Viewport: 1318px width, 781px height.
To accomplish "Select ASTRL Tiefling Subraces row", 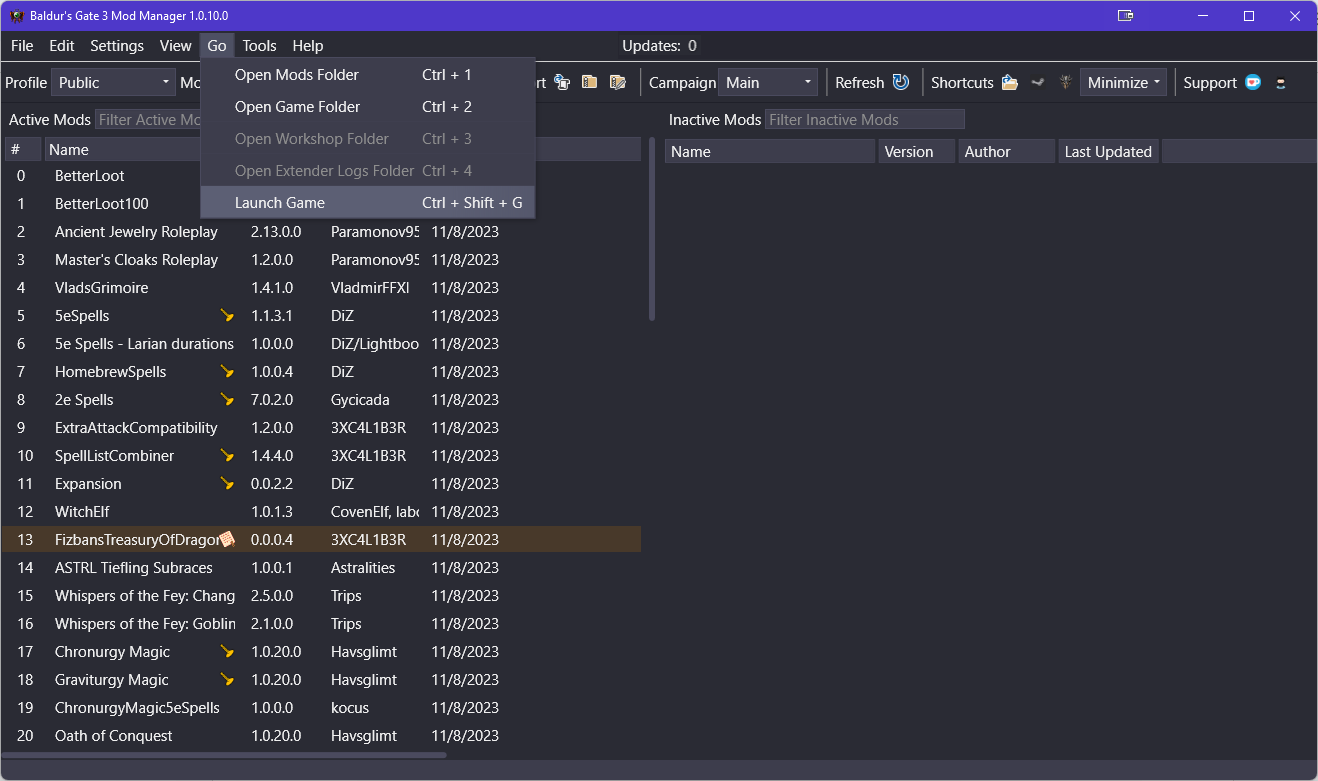I will [x=321, y=568].
